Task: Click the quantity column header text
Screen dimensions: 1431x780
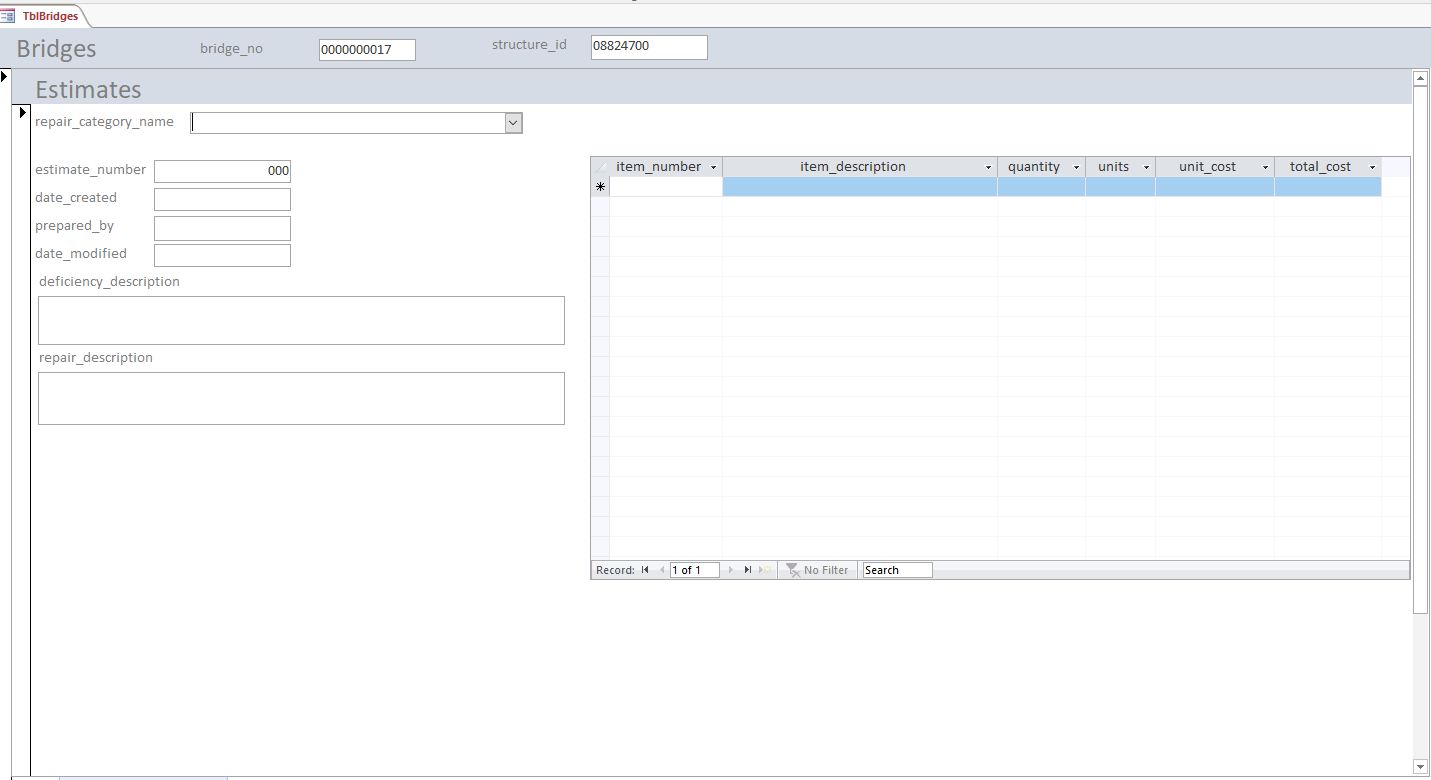Action: 1034,167
